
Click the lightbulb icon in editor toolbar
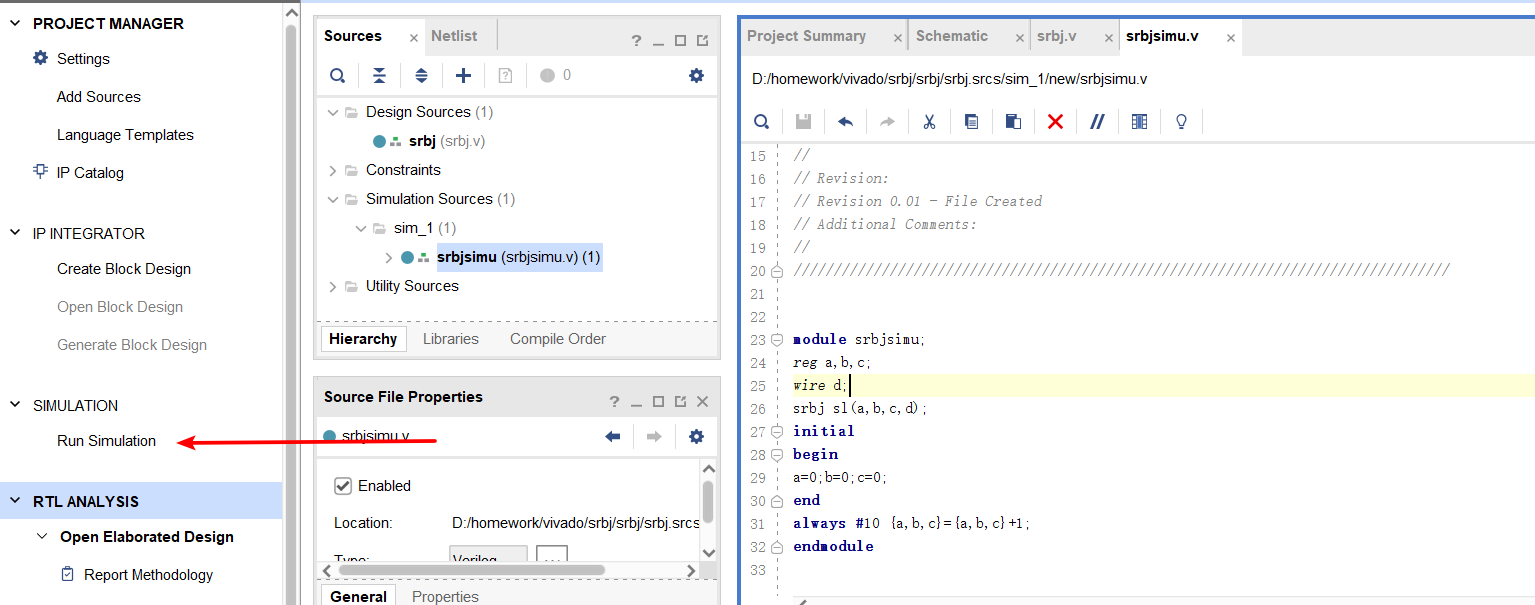(1181, 121)
